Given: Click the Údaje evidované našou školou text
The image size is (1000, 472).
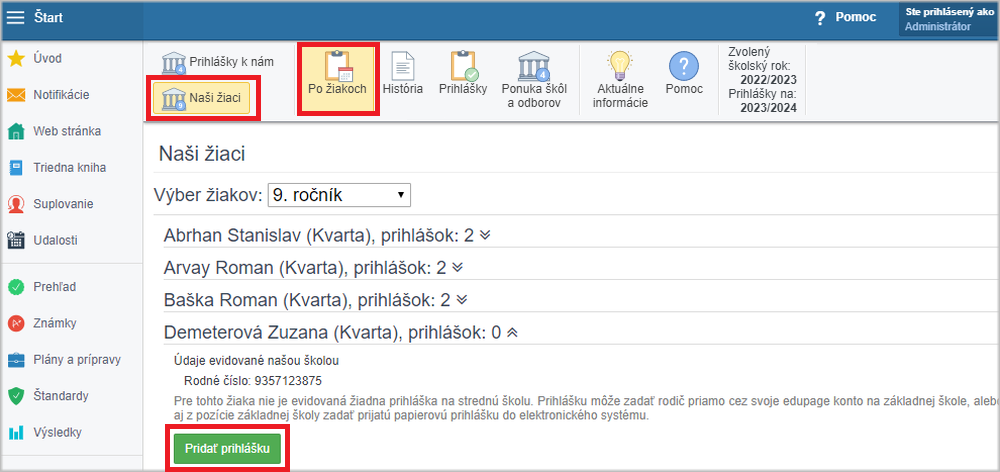Looking at the screenshot, I should 256,361.
